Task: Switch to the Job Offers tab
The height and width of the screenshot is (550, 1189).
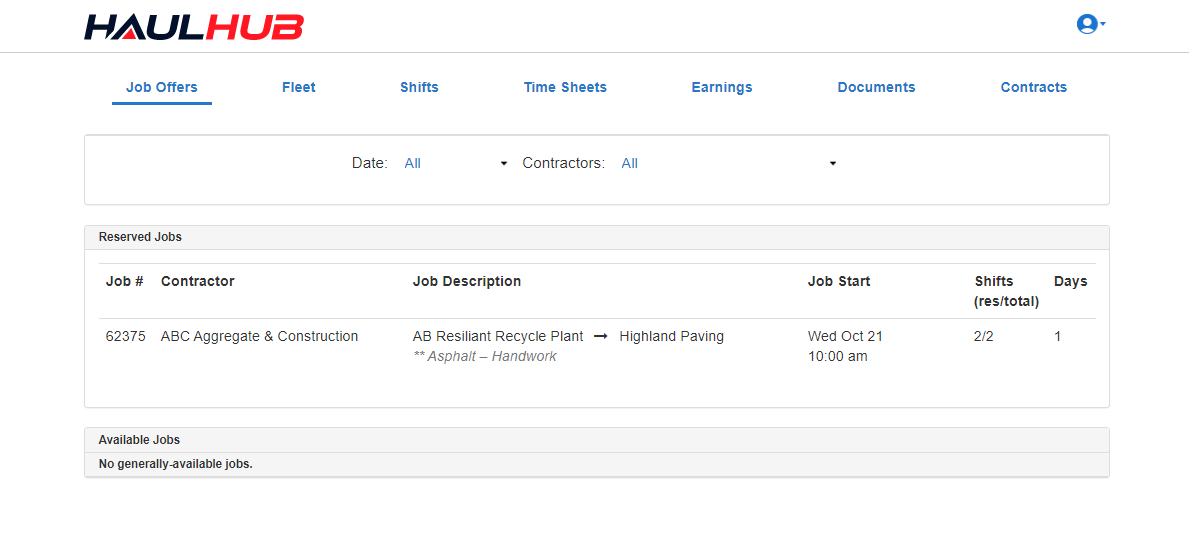Action: 162,87
